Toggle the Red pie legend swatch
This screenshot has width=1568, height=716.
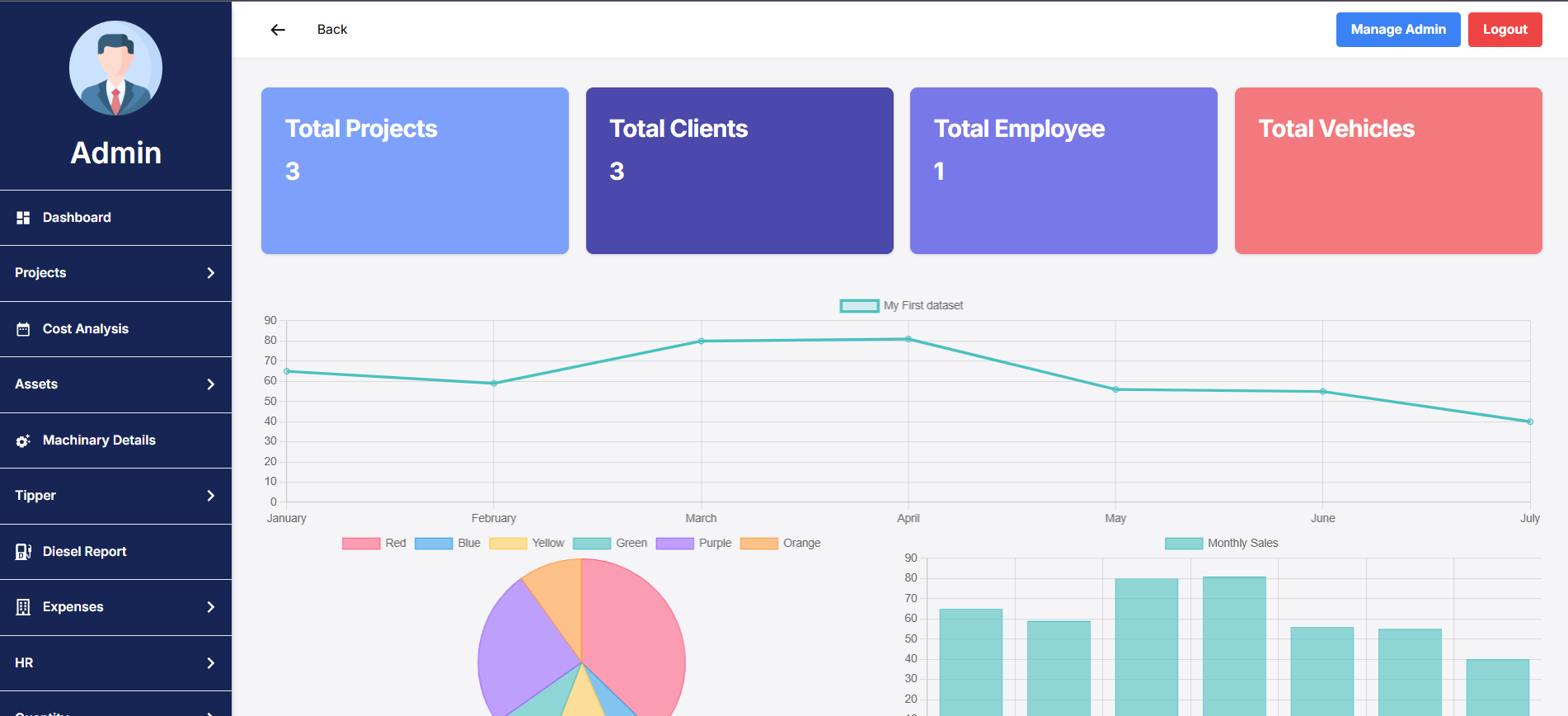point(361,544)
